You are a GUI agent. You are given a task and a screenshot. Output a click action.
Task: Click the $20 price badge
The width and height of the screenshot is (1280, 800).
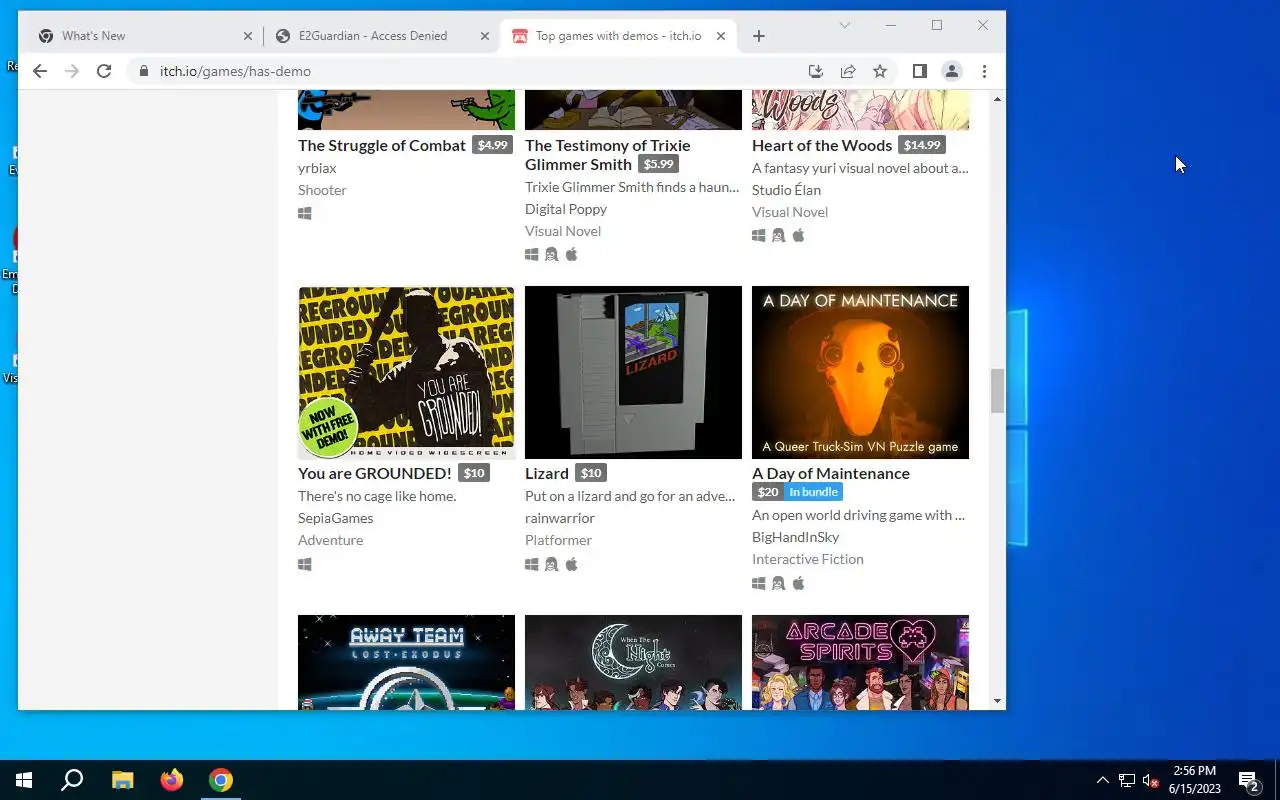[767, 492]
